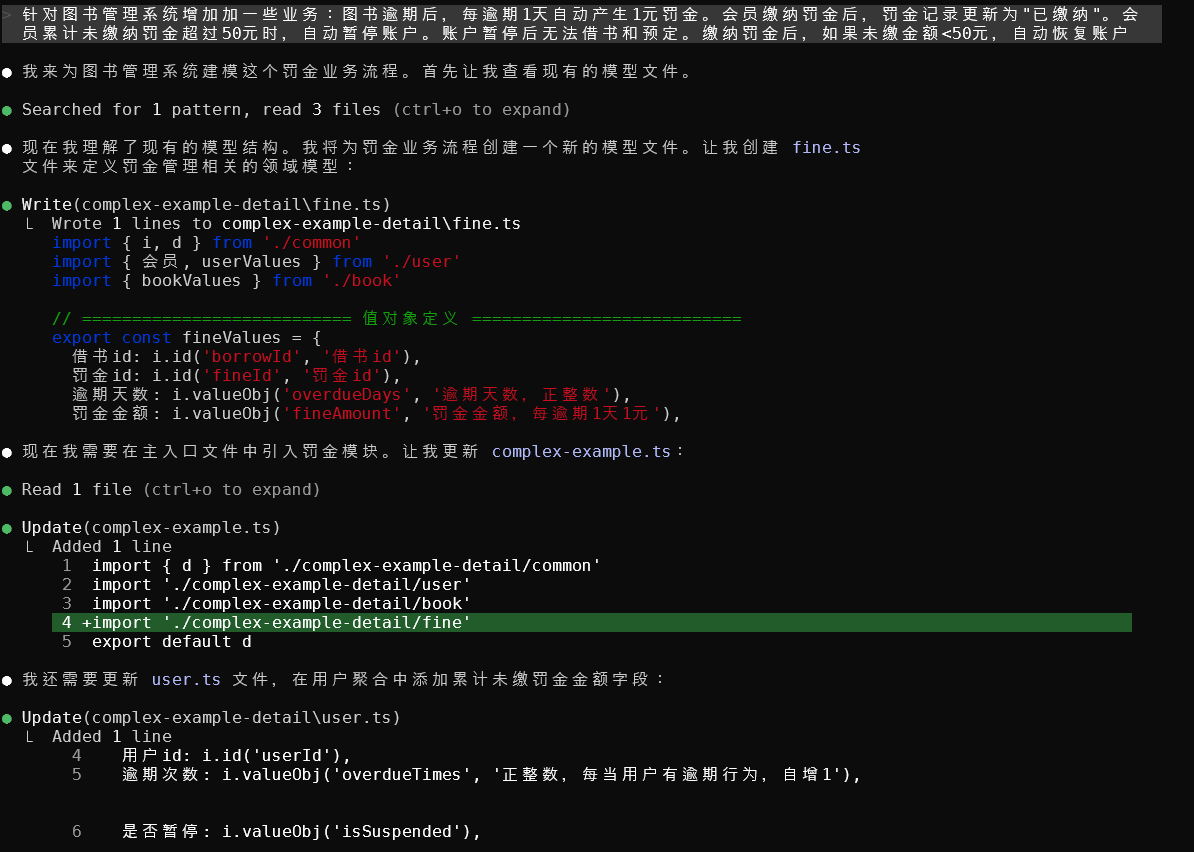Click the green bullet beside 'Read 1 file'
The height and width of the screenshot is (852, 1194).
[8, 490]
